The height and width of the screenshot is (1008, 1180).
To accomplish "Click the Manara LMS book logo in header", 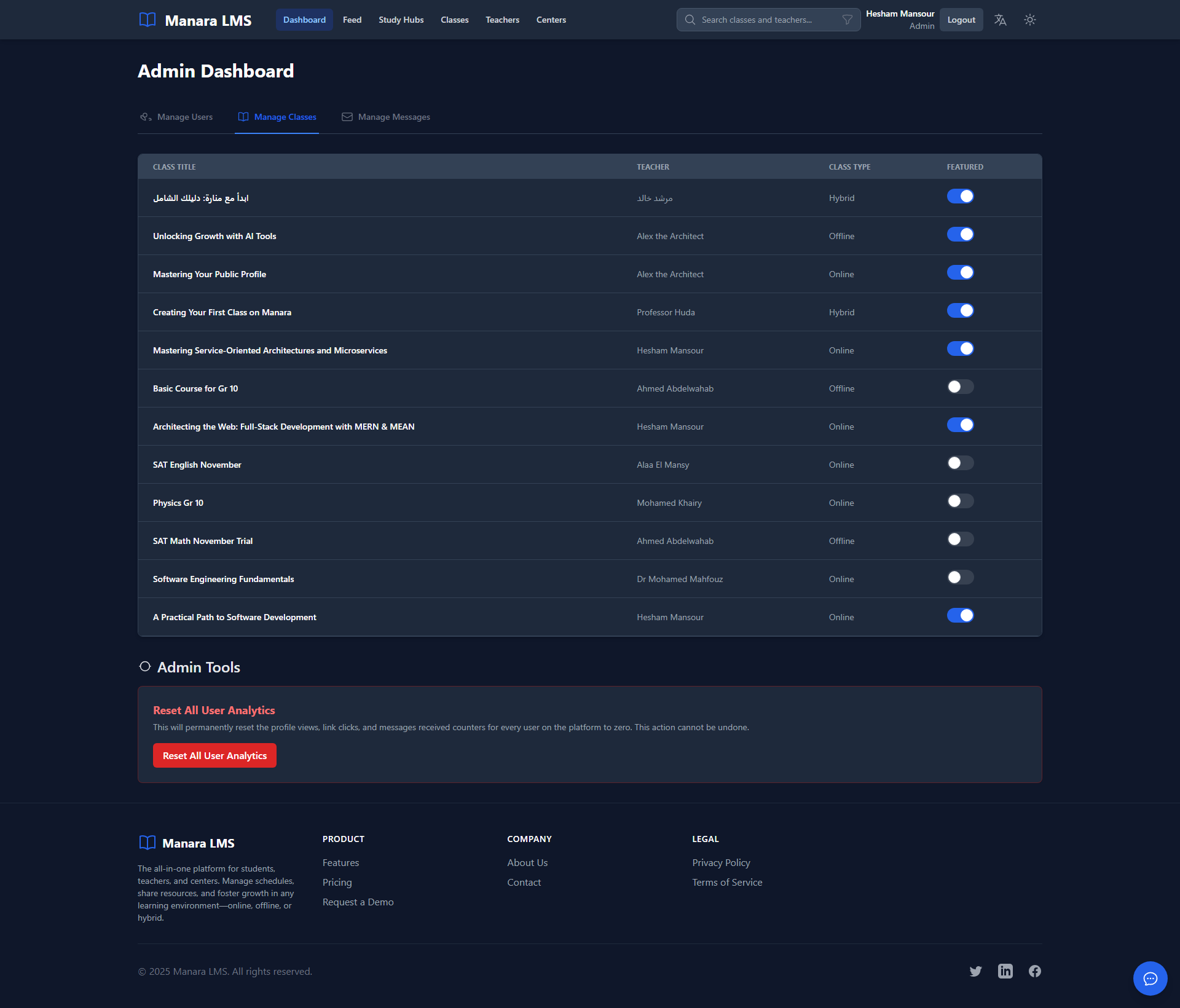I will point(147,20).
